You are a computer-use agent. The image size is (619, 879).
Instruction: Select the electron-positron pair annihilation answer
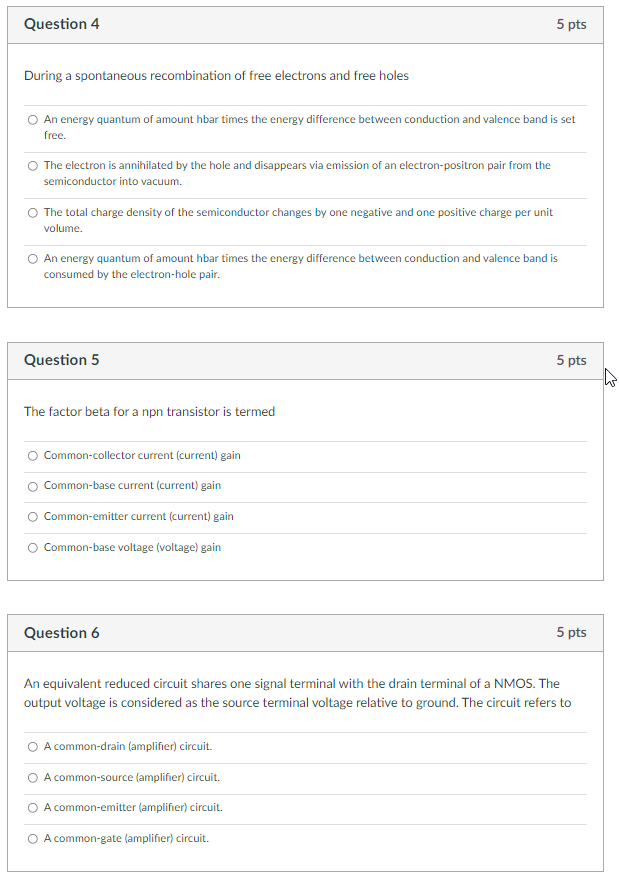[32, 165]
